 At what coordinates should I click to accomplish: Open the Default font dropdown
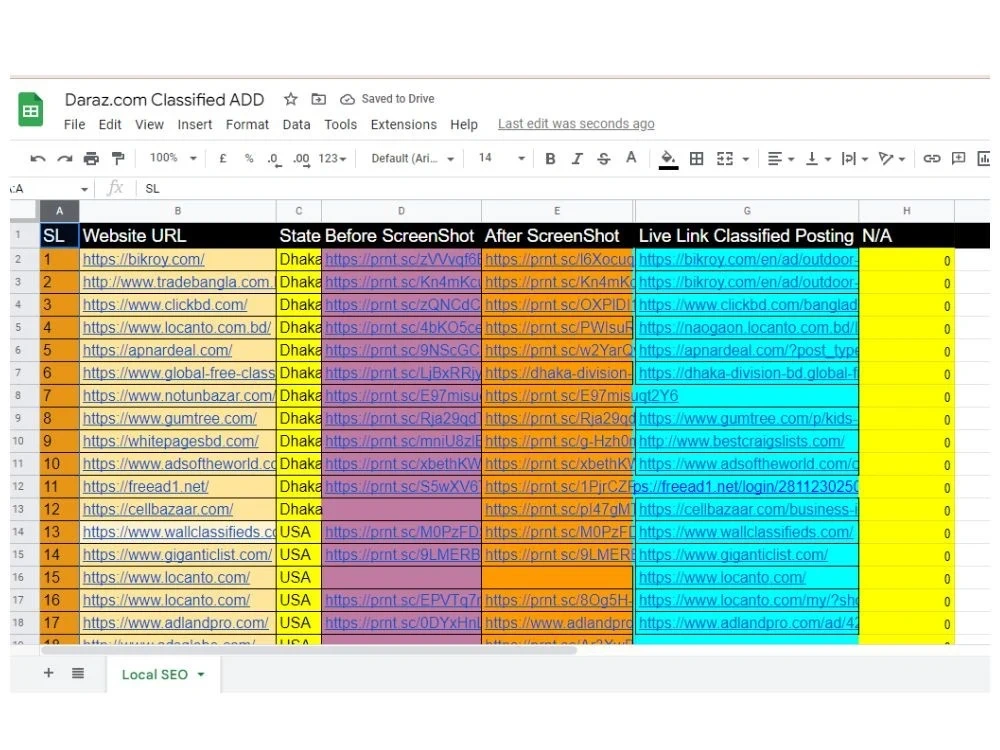[413, 159]
